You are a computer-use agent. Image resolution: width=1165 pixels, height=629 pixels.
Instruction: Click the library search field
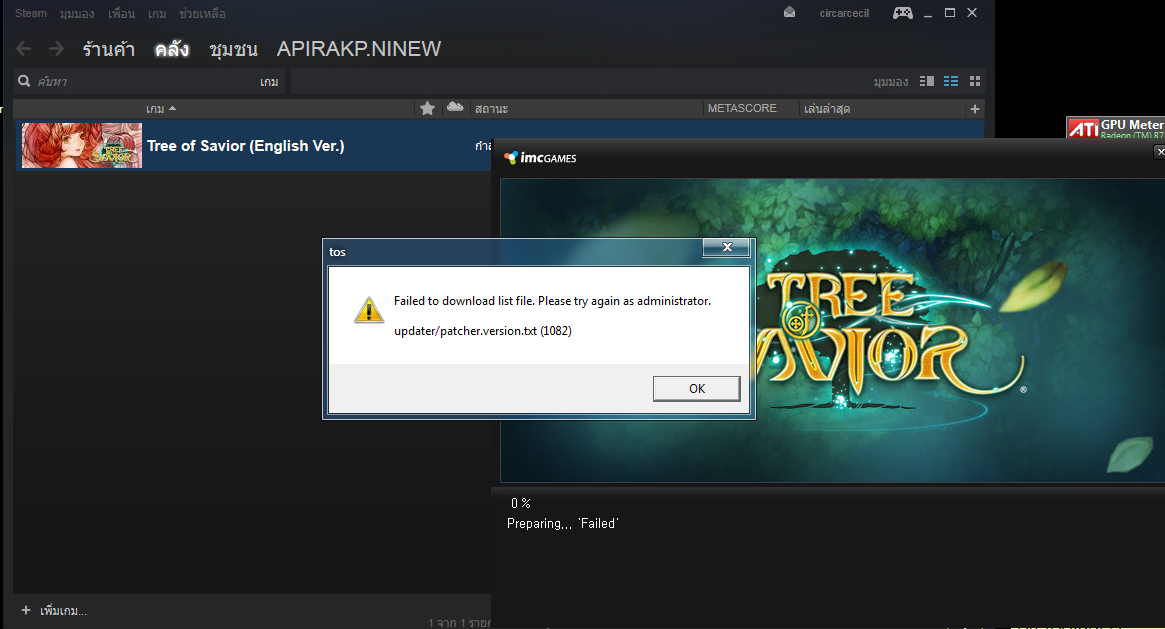140,81
